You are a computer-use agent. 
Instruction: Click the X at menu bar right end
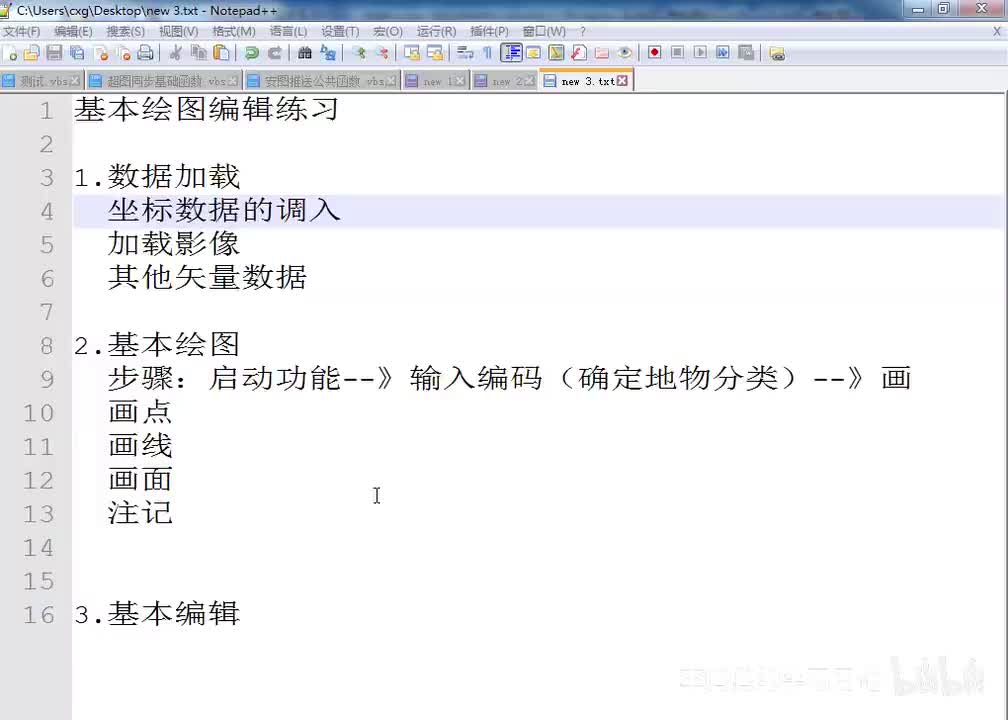point(998,31)
